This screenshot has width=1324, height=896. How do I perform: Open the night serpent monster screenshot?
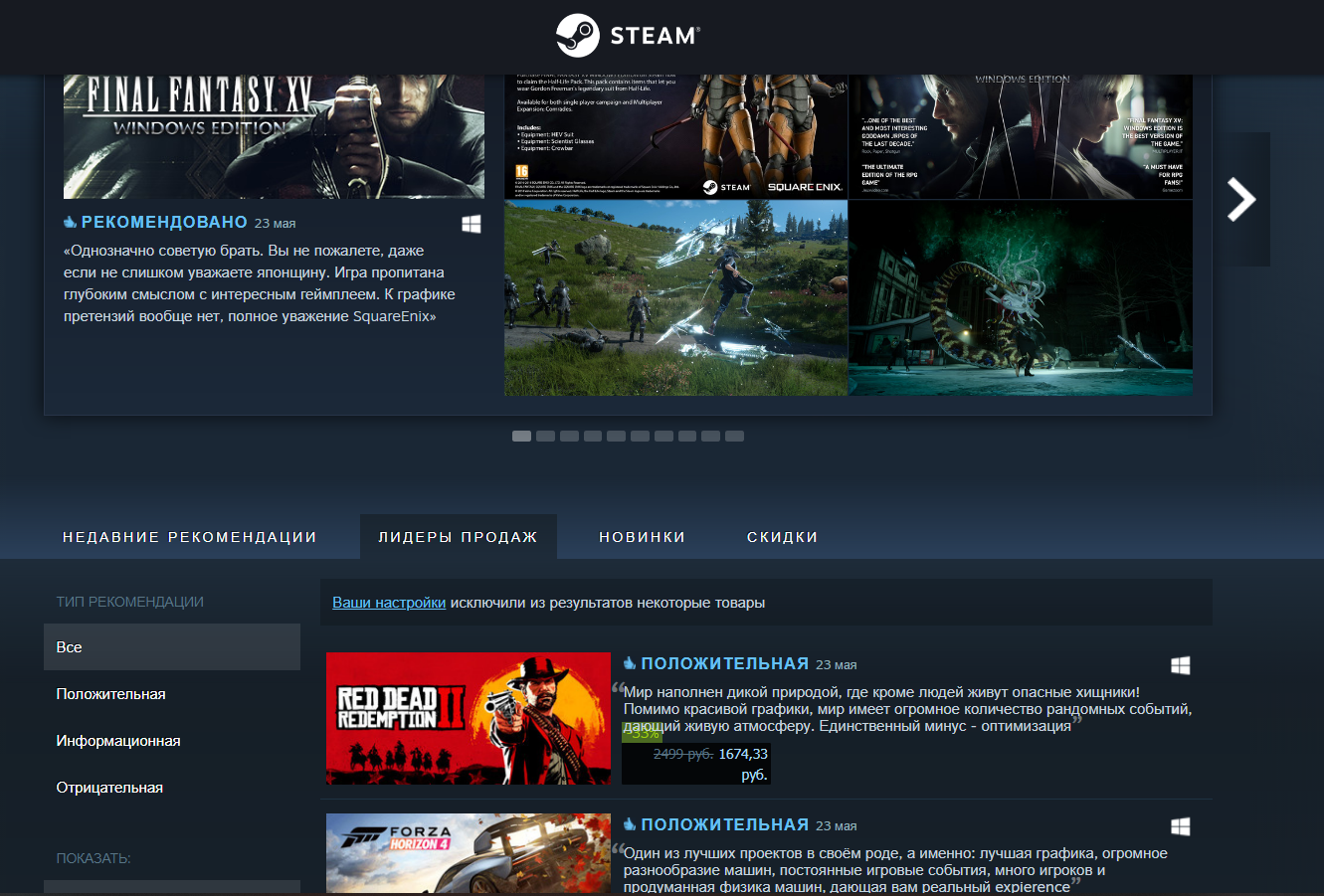click(1021, 298)
